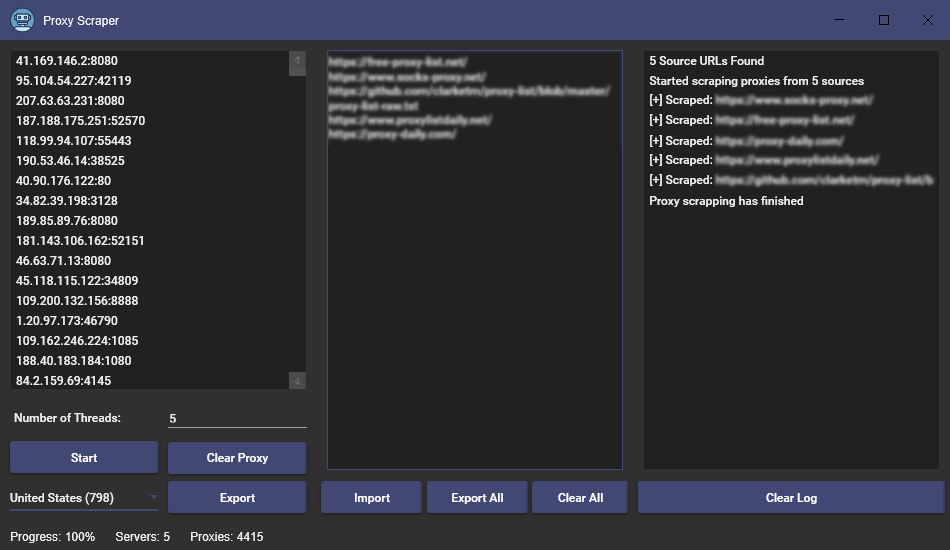Maximize the Proxy Scraper window
Image resolution: width=950 pixels, height=550 pixels.
(x=884, y=20)
